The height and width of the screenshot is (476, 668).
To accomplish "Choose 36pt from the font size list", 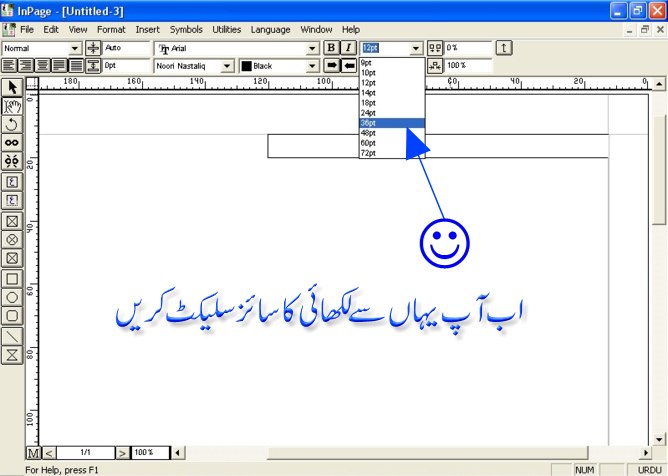I will pos(392,123).
